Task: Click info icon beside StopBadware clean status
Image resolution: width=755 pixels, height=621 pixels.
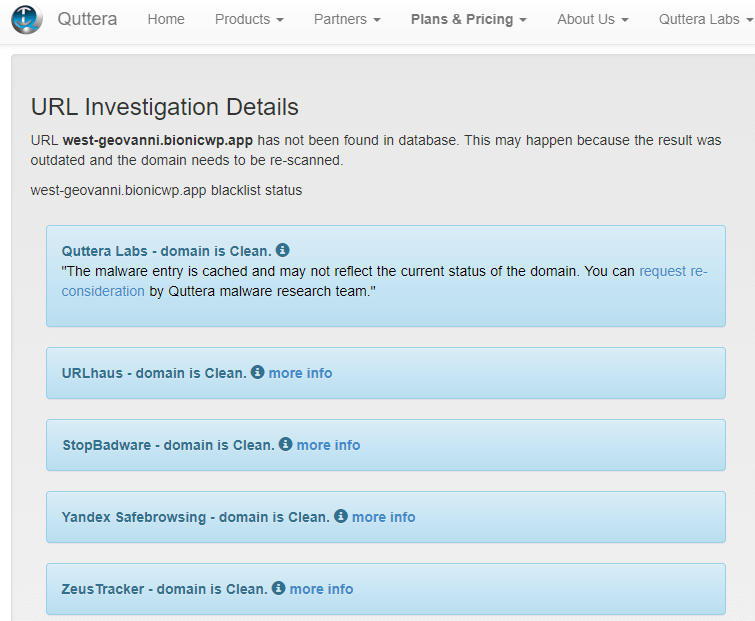Action: pyautogui.click(x=285, y=444)
